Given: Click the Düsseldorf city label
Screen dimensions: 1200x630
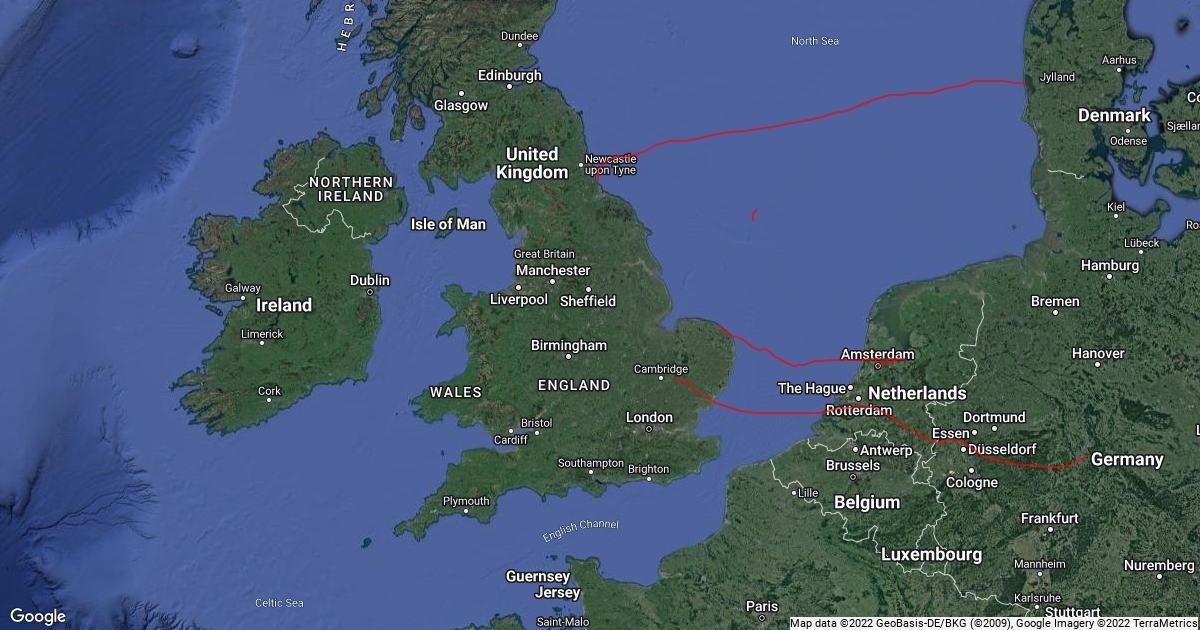Looking at the screenshot, I should (x=1002, y=450).
